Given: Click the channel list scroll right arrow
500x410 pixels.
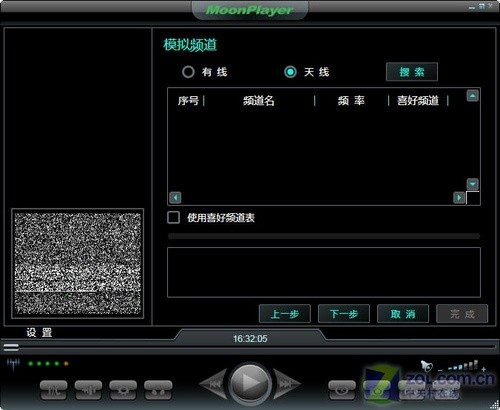Looking at the screenshot, I should tap(459, 198).
